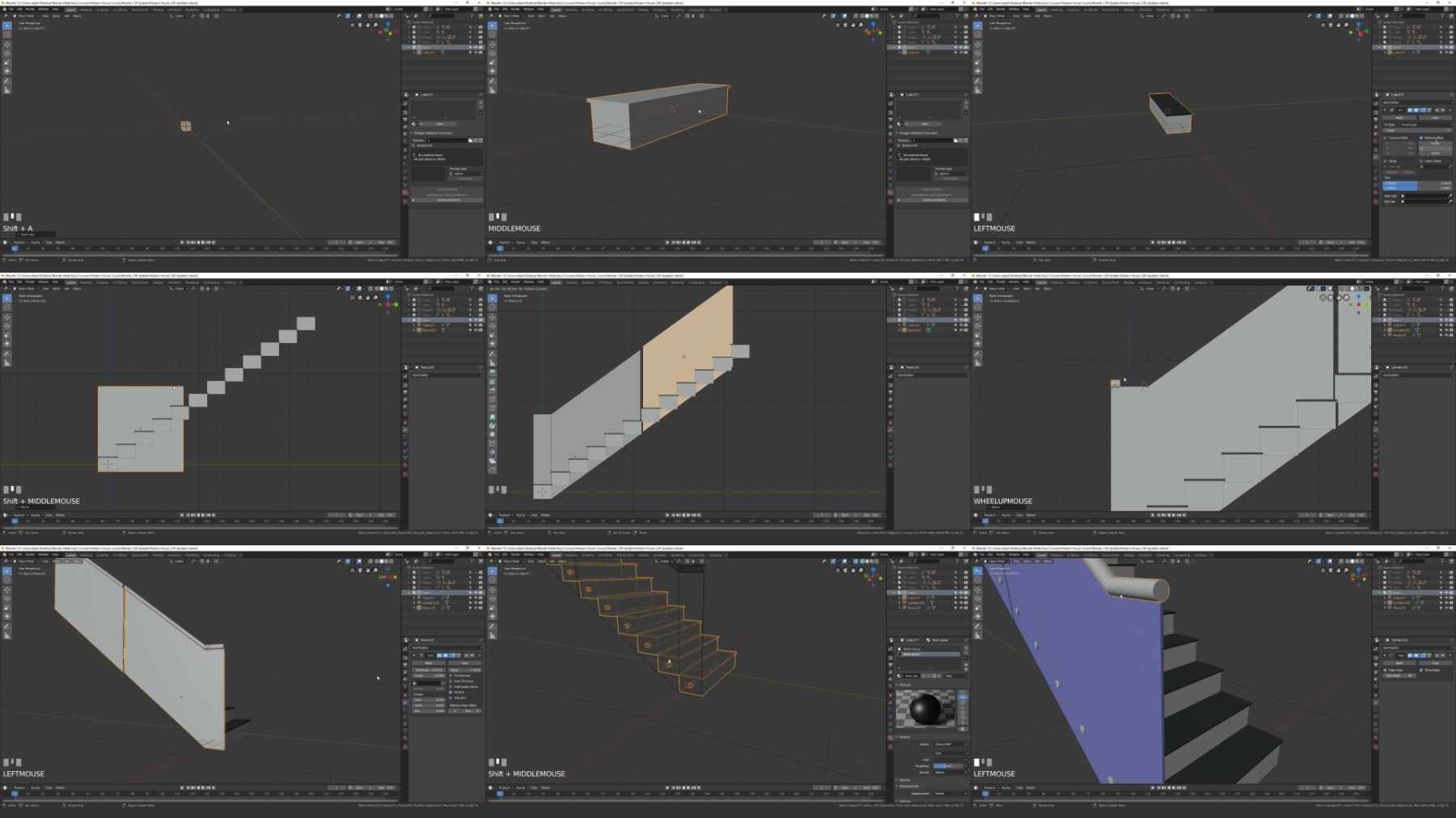Click material preview sphere in bottom-middle window
This screenshot has width=1456, height=818.
tap(925, 710)
